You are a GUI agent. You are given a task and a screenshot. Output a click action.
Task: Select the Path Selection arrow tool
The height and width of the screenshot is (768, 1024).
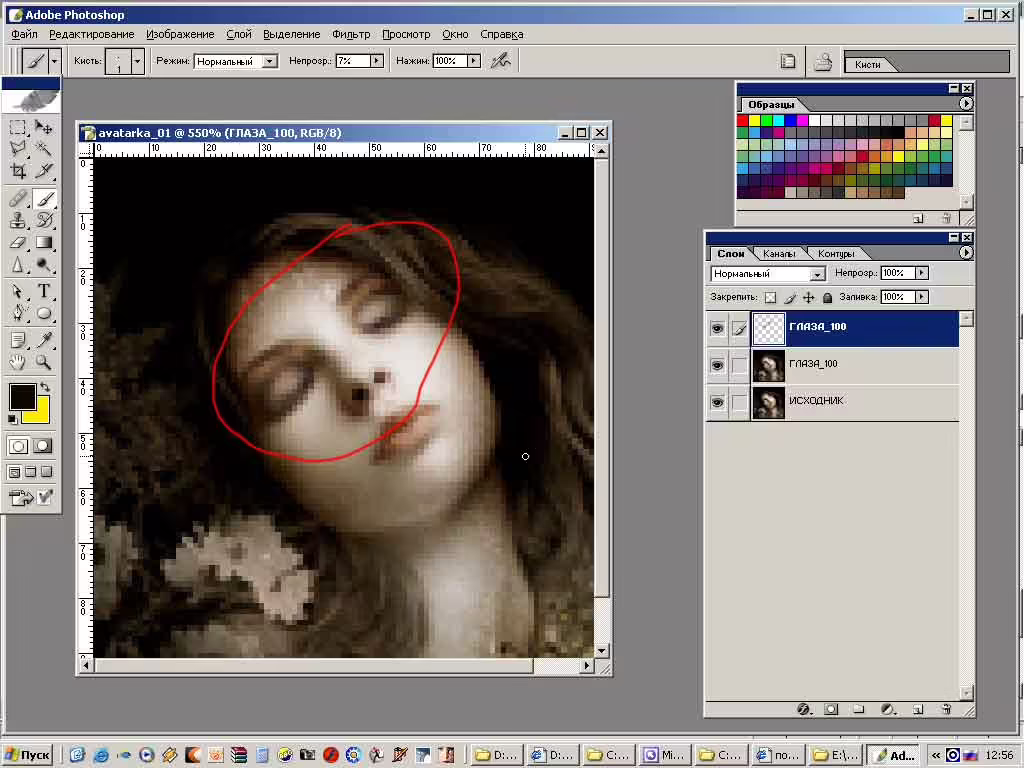(18, 291)
